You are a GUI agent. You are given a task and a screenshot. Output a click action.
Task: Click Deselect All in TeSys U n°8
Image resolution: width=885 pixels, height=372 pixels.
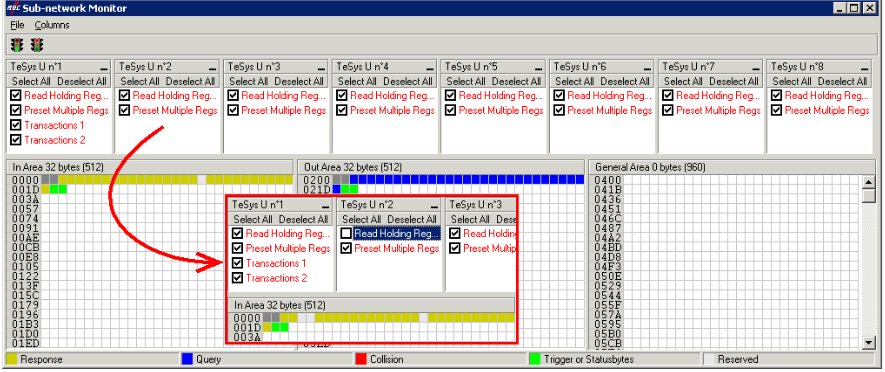(x=843, y=81)
